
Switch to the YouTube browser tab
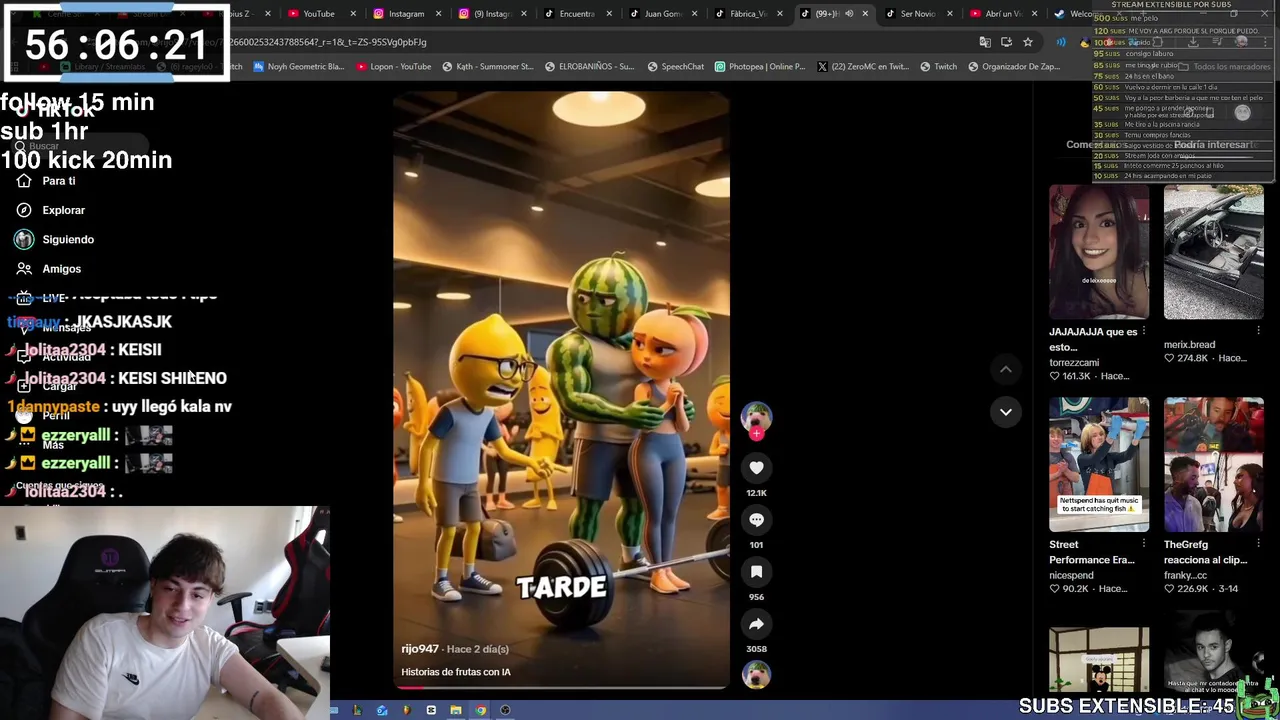[318, 14]
